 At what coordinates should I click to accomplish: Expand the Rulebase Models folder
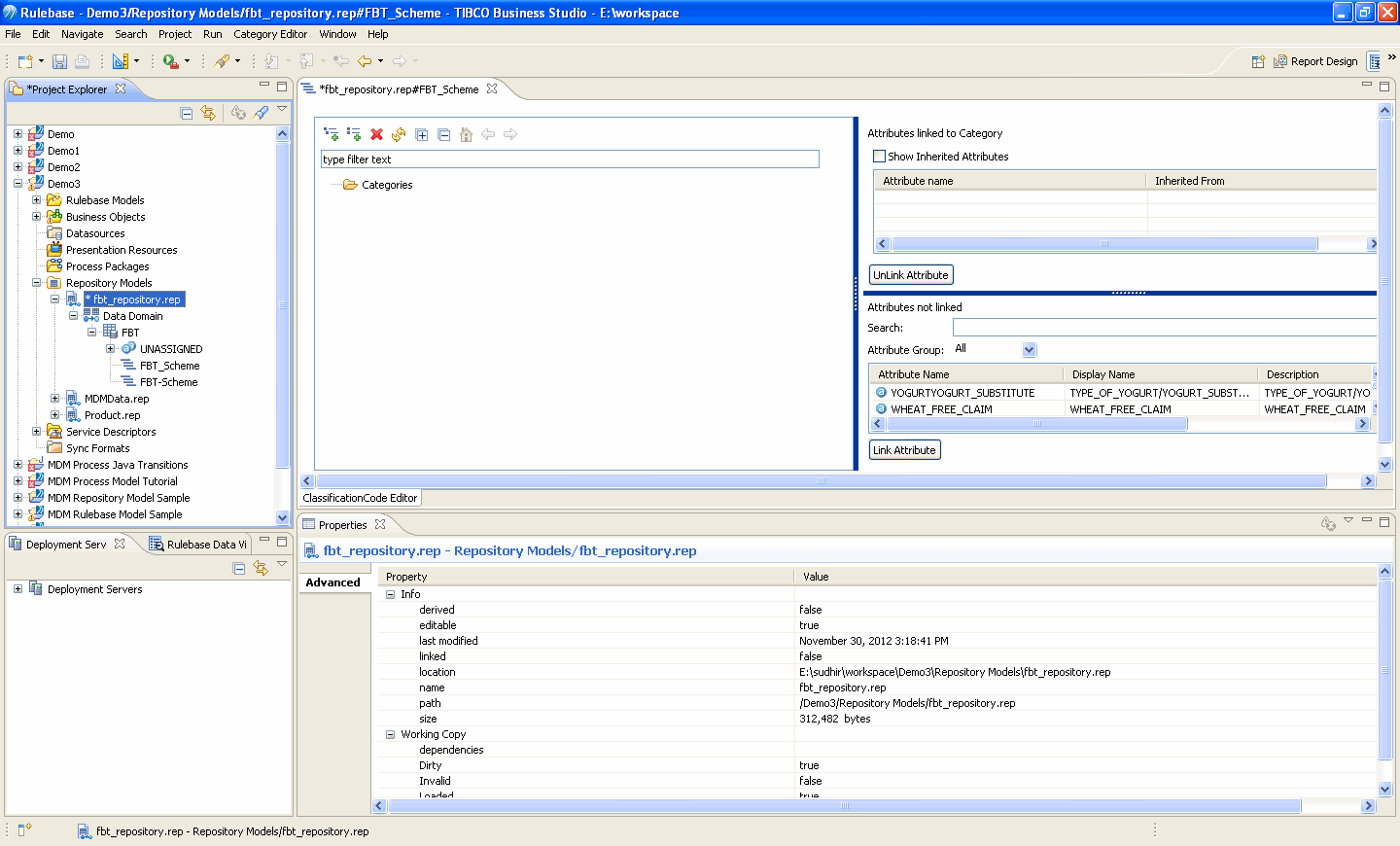[x=36, y=200]
